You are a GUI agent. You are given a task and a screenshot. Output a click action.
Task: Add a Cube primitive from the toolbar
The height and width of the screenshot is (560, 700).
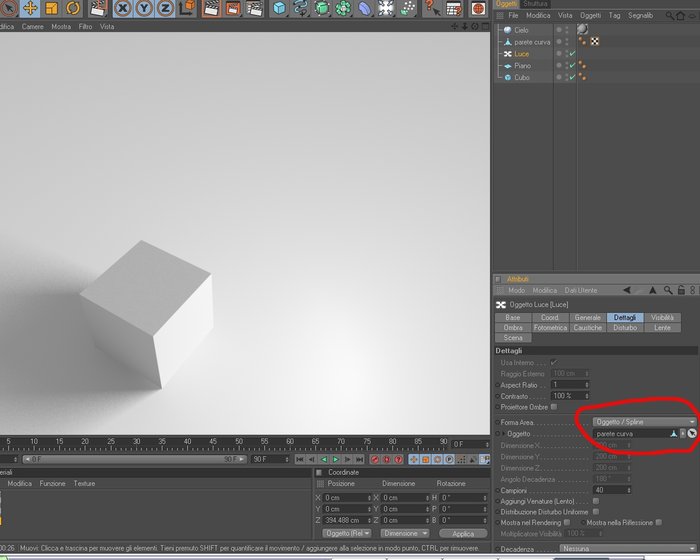pyautogui.click(x=279, y=8)
